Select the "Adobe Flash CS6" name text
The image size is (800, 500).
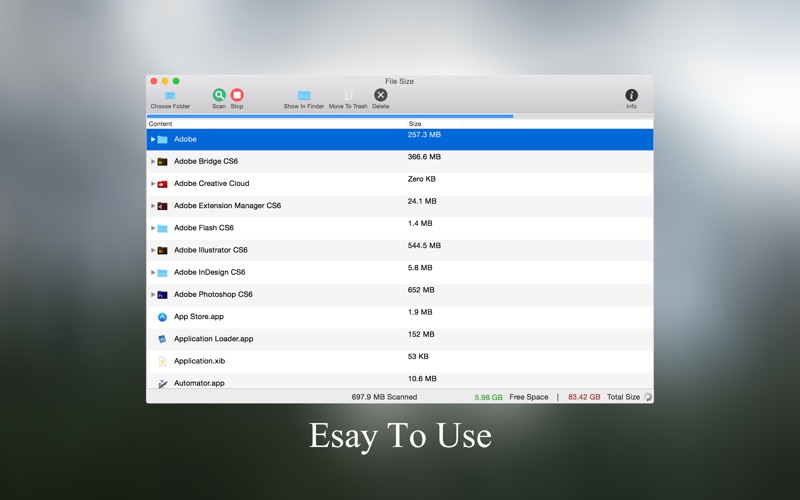[204, 228]
